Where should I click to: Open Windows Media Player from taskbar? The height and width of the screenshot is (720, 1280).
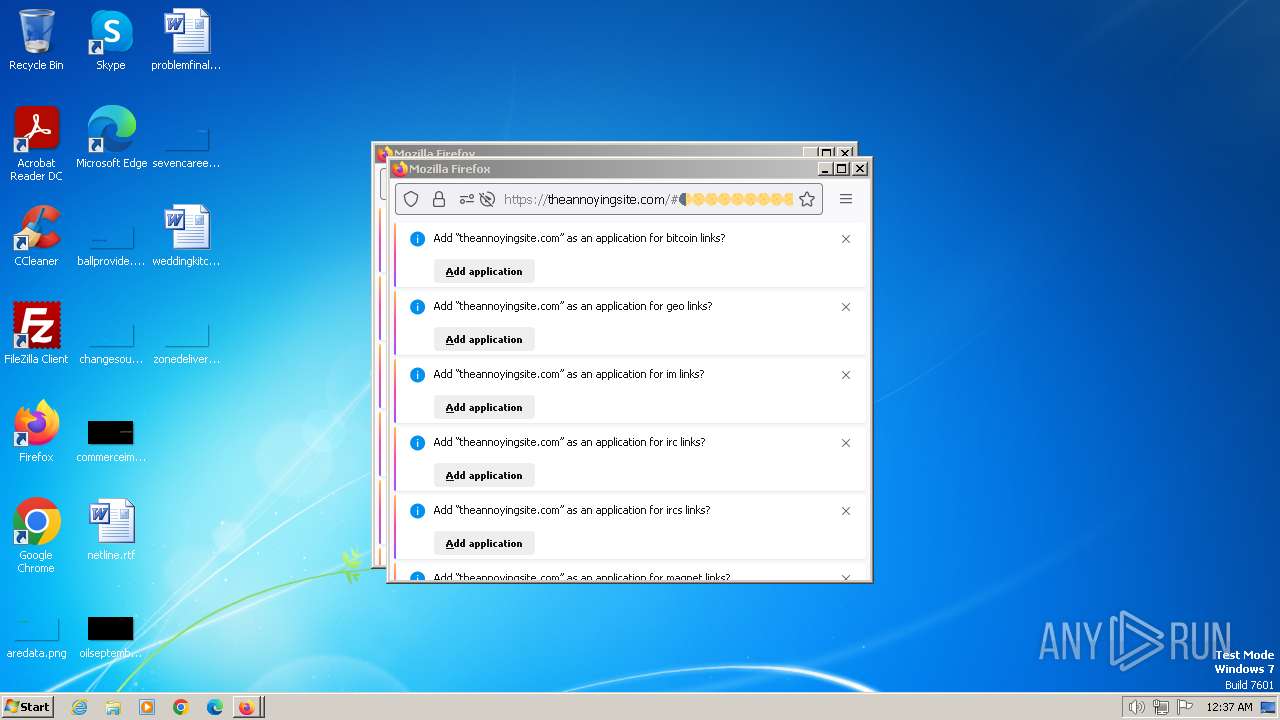pos(147,707)
